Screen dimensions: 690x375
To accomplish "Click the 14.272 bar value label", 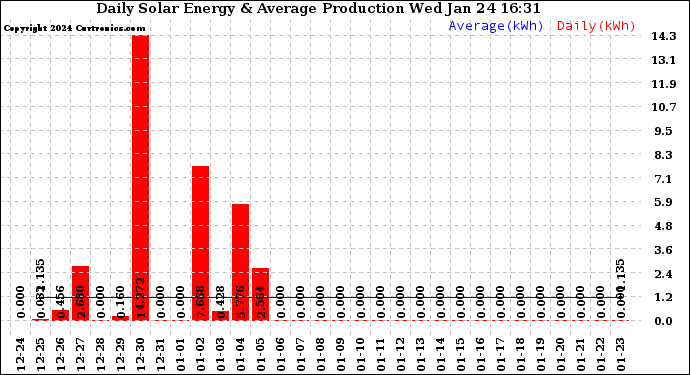I will (x=141, y=298).
